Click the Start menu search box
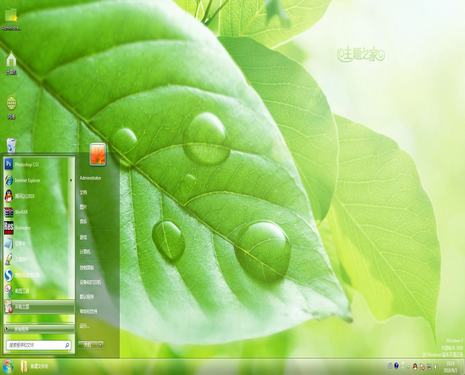Viewport: 465px width, 375px height. click(39, 345)
